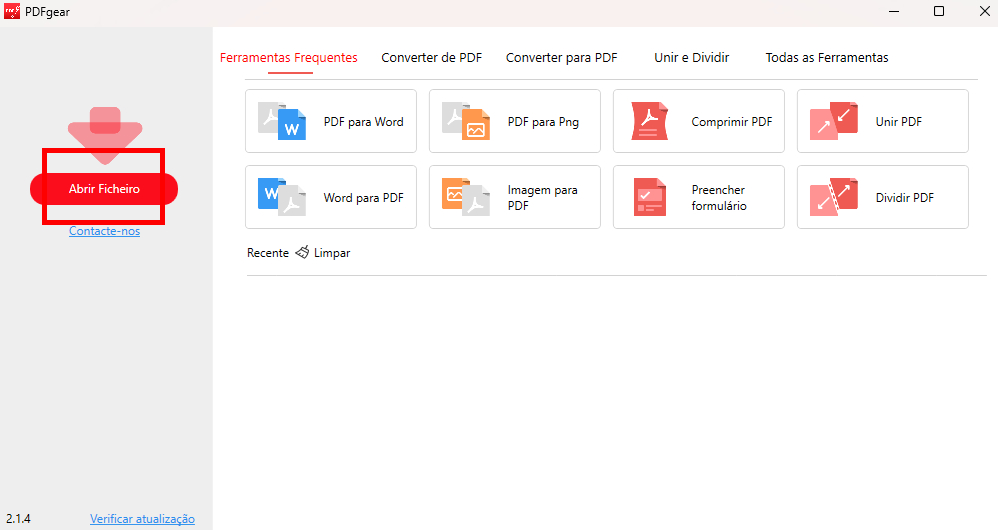Choose the Imagem para PDF label

tap(542, 197)
